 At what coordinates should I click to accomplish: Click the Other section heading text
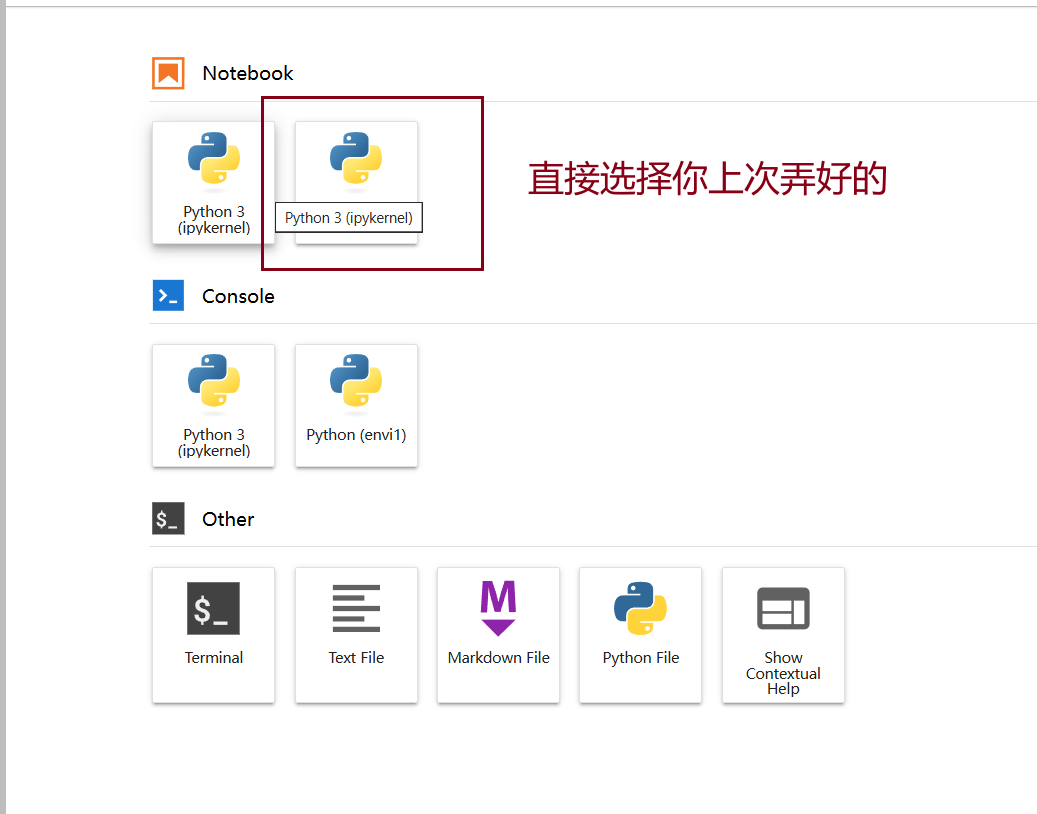point(228,519)
